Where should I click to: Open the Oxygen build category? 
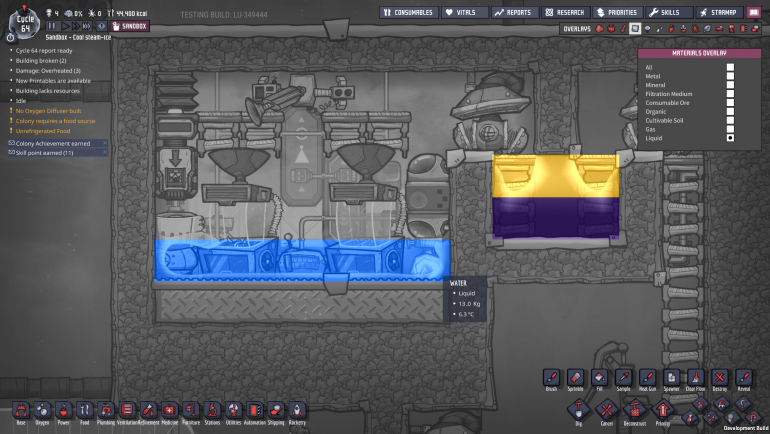43,410
